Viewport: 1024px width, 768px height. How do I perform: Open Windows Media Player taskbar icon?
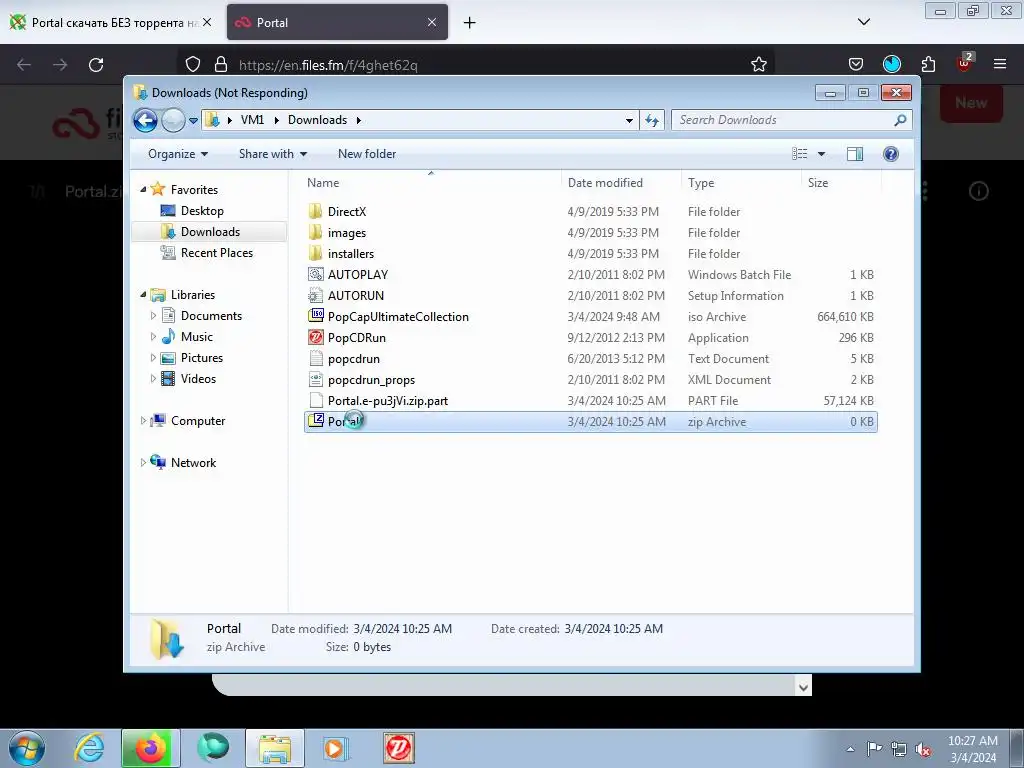[337, 748]
